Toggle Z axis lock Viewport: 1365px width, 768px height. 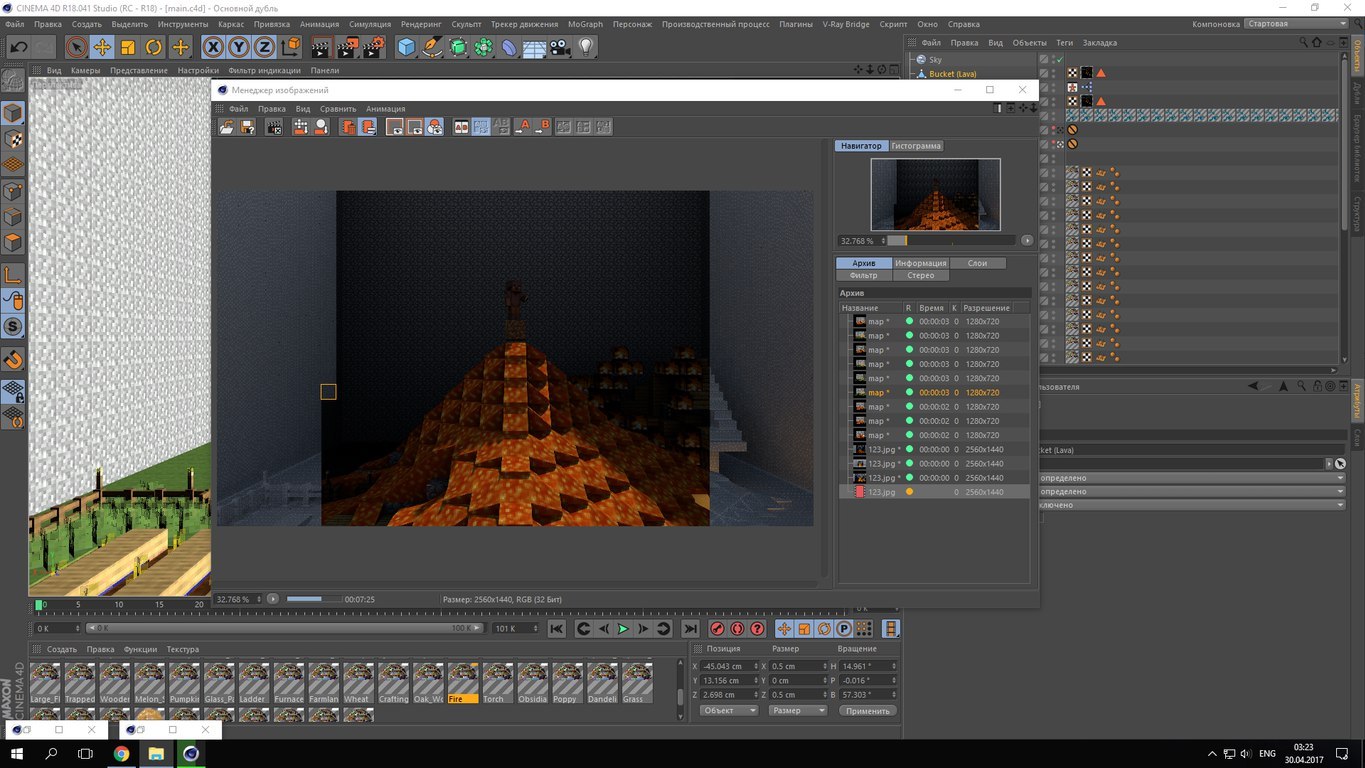[x=264, y=47]
